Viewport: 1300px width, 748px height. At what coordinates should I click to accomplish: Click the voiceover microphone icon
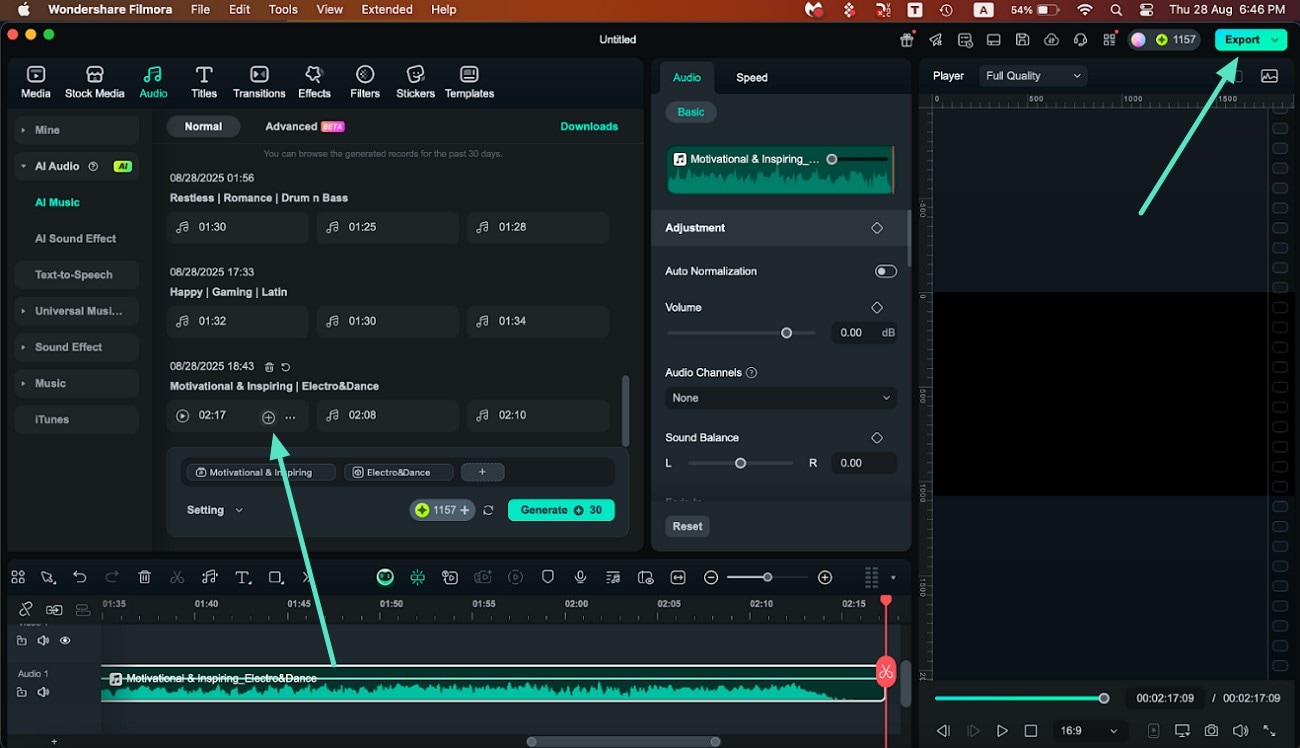point(580,577)
